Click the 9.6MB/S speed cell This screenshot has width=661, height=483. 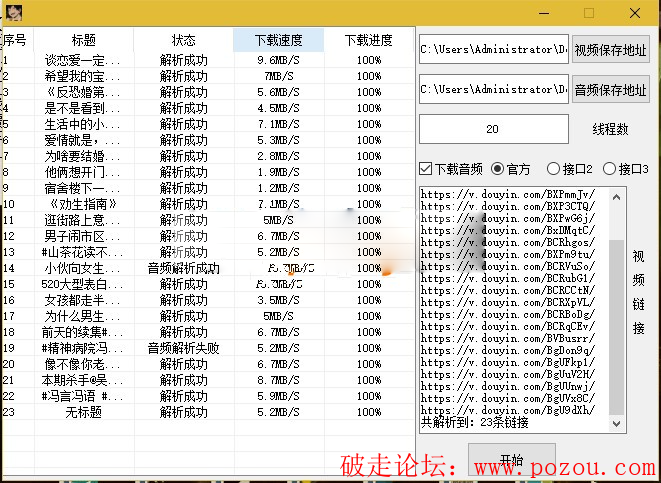(x=278, y=60)
